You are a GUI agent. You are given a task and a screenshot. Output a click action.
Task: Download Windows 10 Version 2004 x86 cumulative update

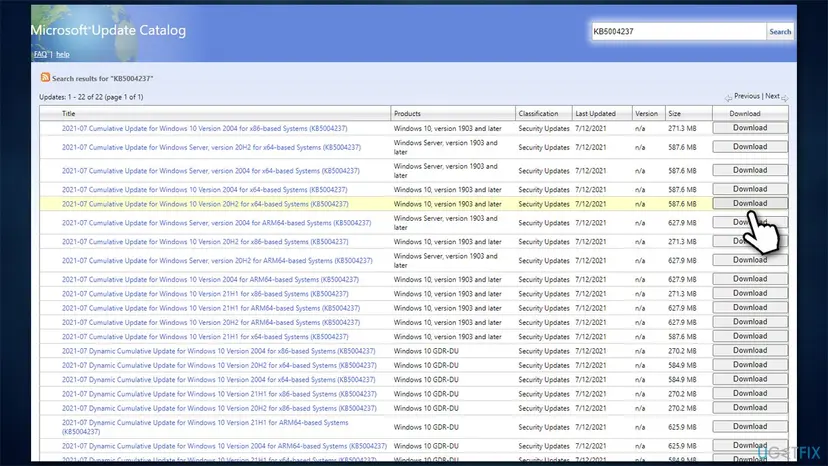pyautogui.click(x=750, y=128)
